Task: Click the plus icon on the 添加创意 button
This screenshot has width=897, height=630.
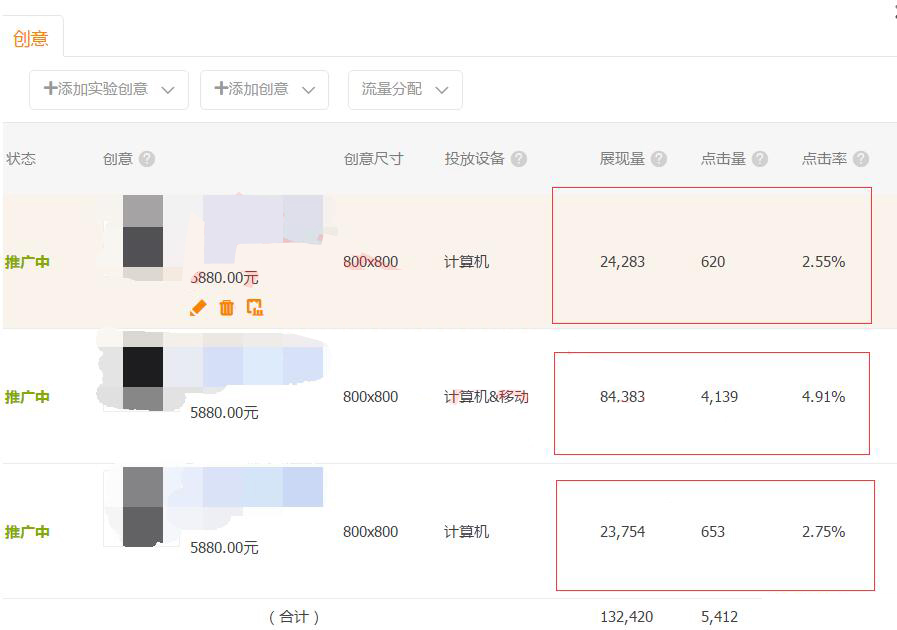Action: point(221,89)
